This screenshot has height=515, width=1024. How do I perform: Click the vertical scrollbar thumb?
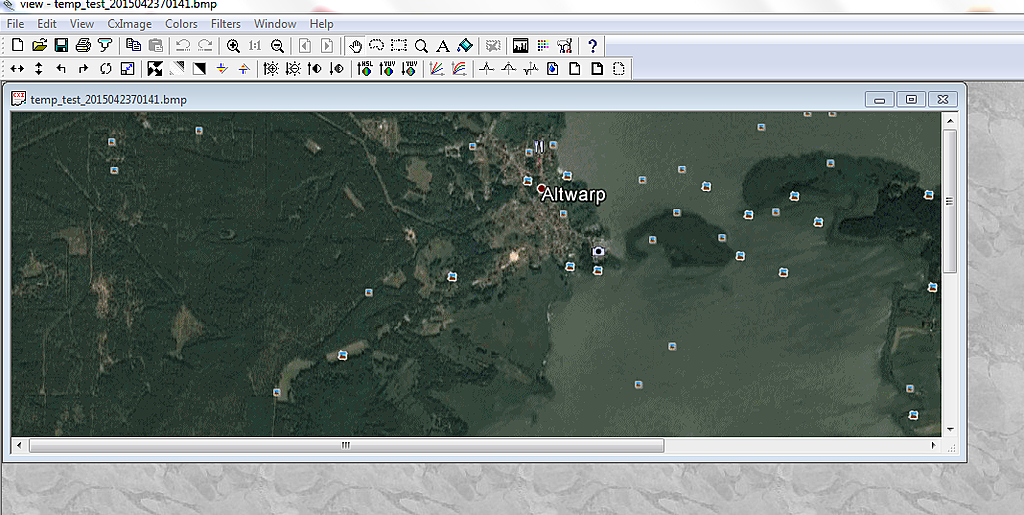[x=950, y=201]
